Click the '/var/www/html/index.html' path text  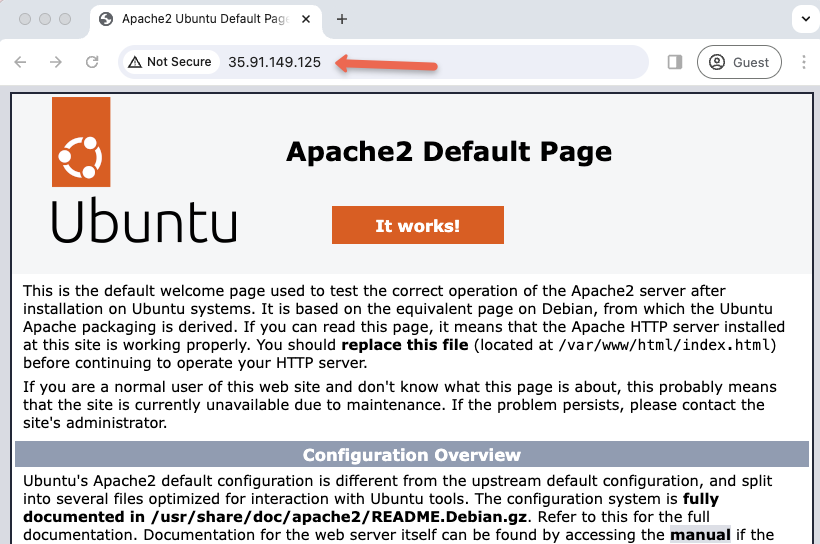click(x=665, y=345)
